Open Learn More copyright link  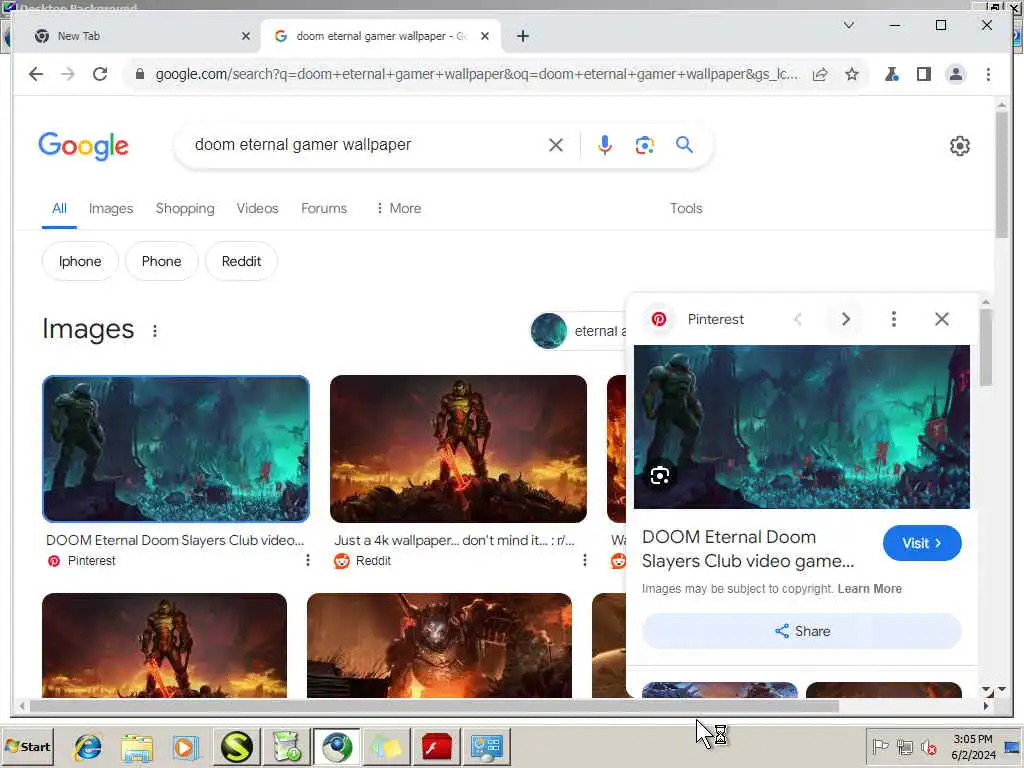tap(869, 589)
